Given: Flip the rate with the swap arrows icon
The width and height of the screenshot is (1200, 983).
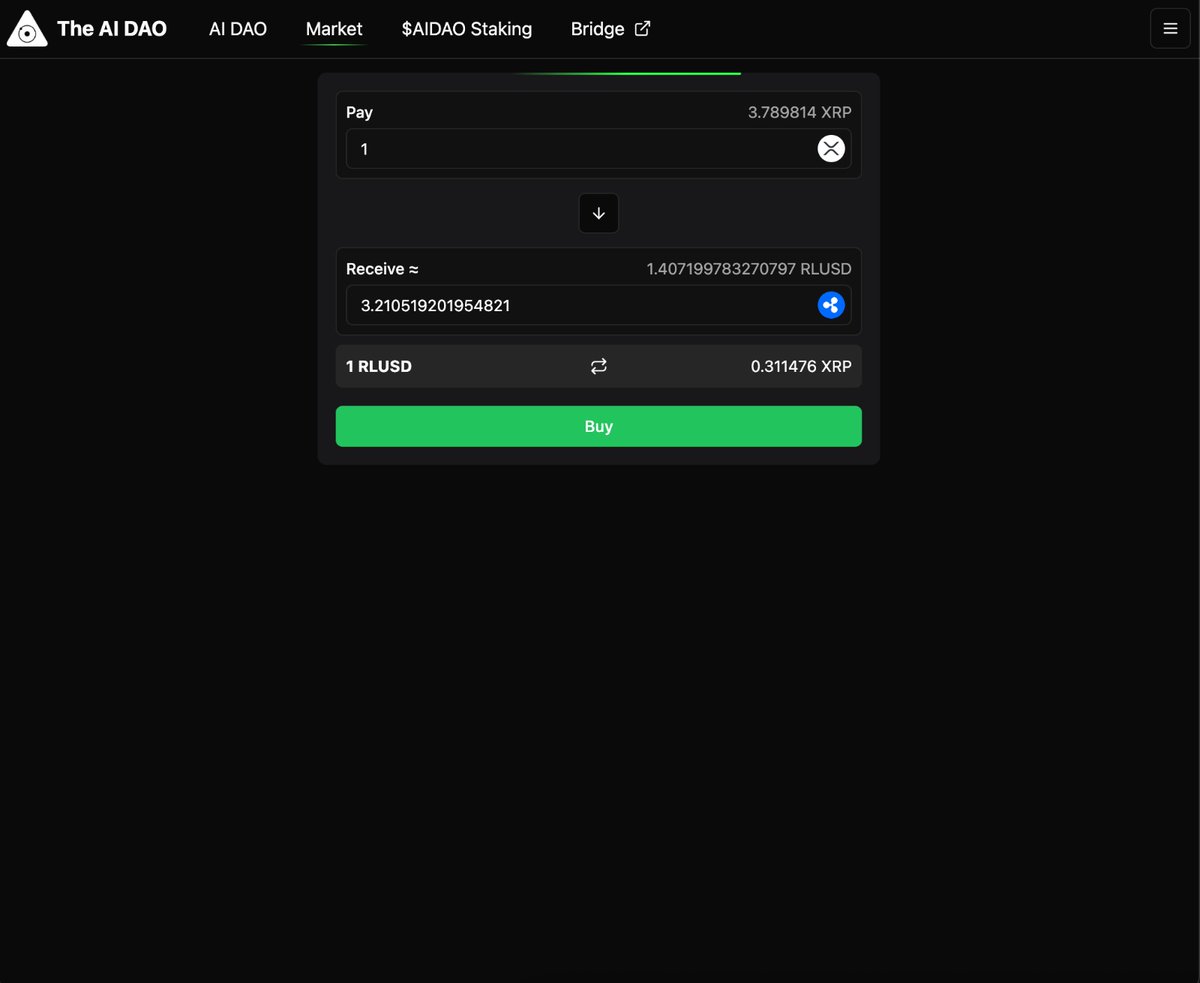Looking at the screenshot, I should pos(599,366).
